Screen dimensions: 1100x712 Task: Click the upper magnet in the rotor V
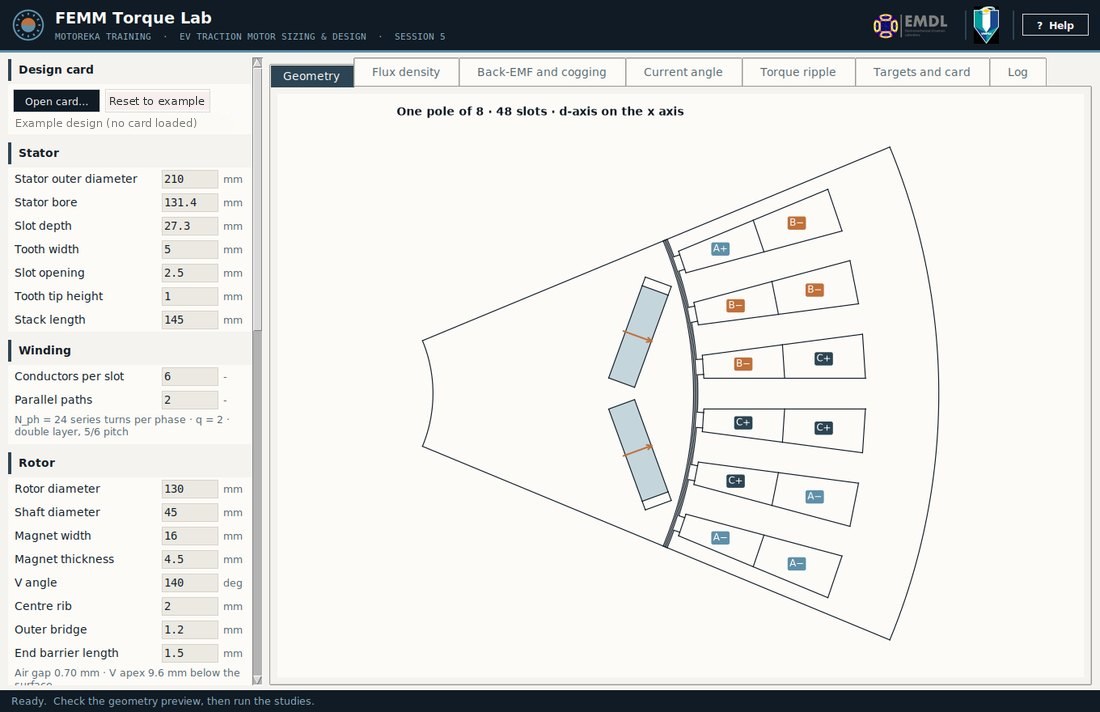tap(638, 335)
